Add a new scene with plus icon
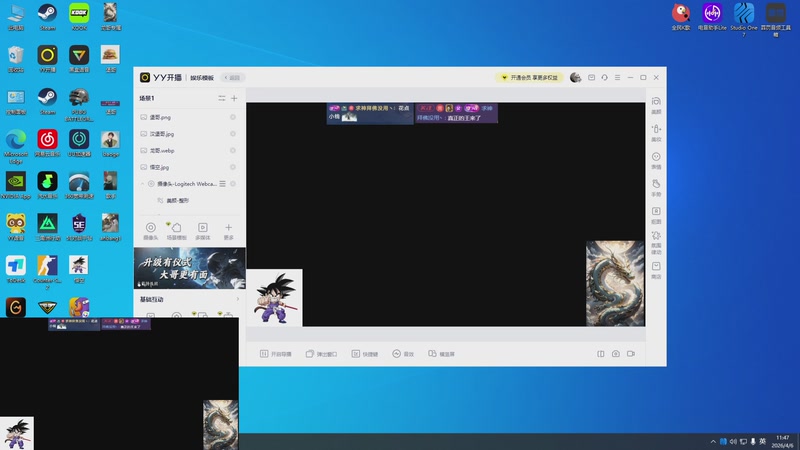Image resolution: width=800 pixels, height=450 pixels. pyautogui.click(x=234, y=98)
